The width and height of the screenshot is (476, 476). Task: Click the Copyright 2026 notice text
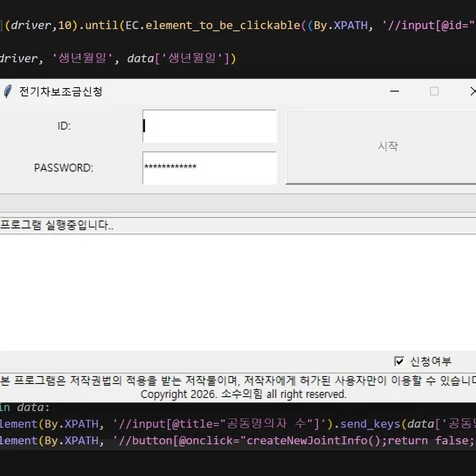[x=244, y=394]
